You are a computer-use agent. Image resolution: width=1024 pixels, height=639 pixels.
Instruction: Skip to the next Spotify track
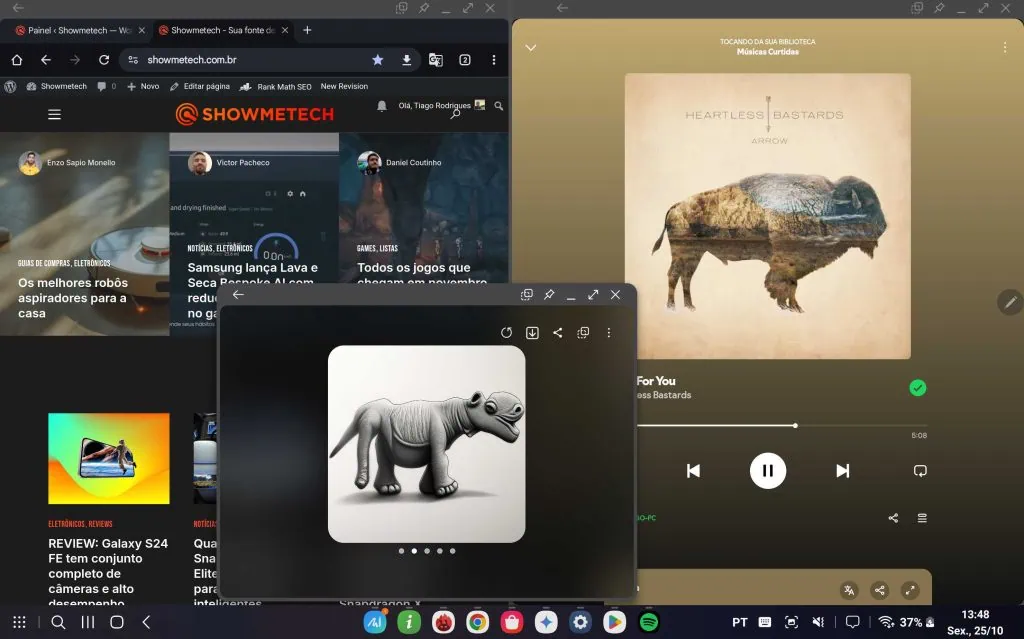coord(842,471)
